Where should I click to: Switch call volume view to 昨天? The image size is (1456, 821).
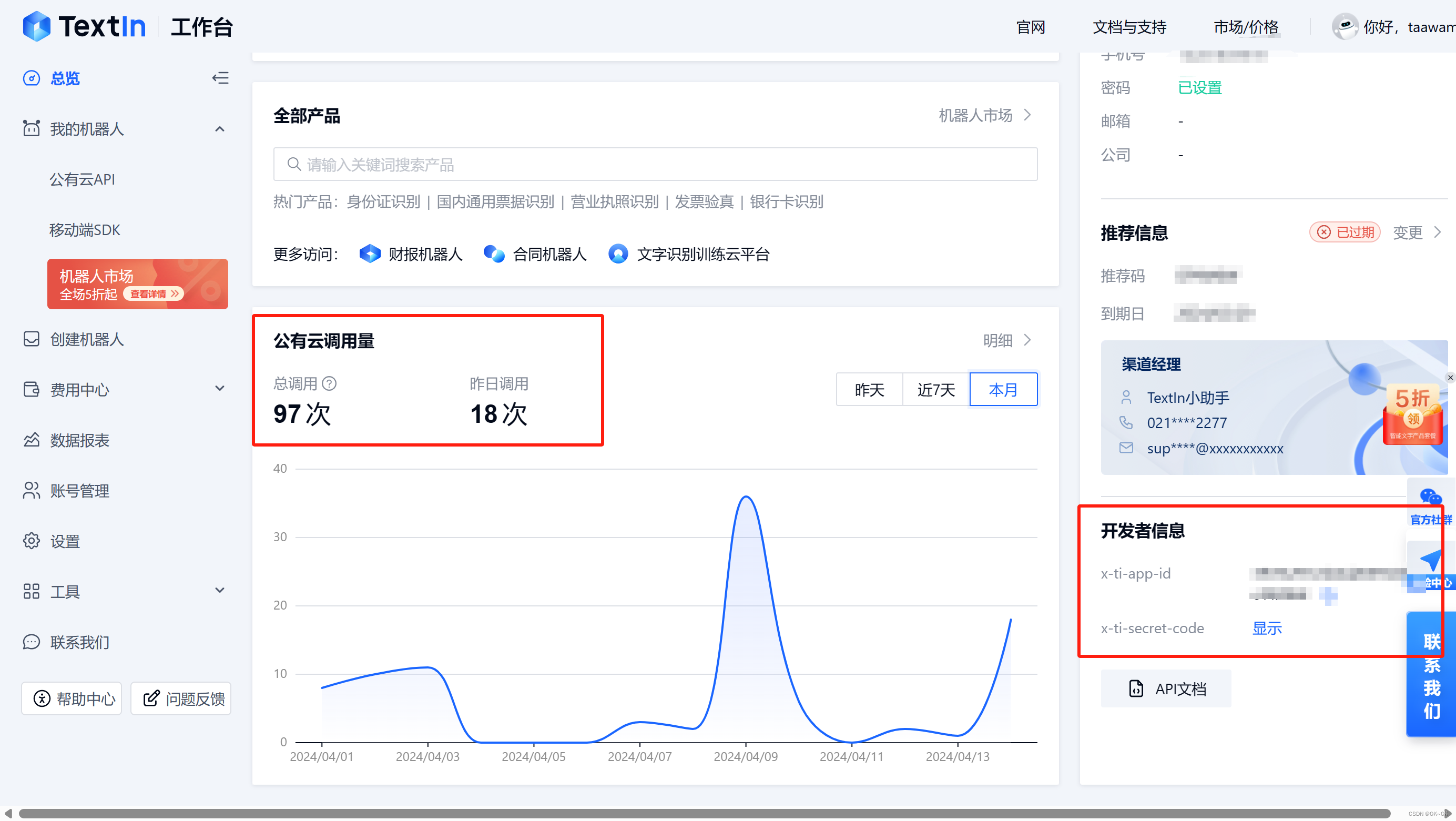coord(869,390)
